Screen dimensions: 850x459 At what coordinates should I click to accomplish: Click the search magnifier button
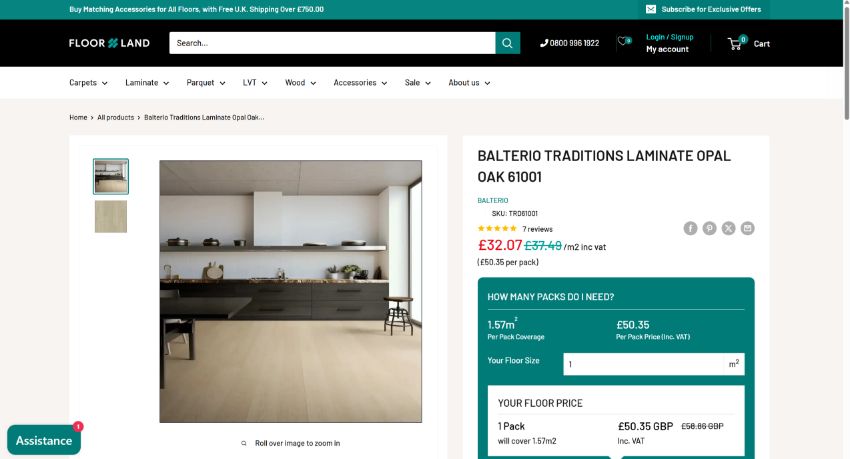tap(507, 43)
